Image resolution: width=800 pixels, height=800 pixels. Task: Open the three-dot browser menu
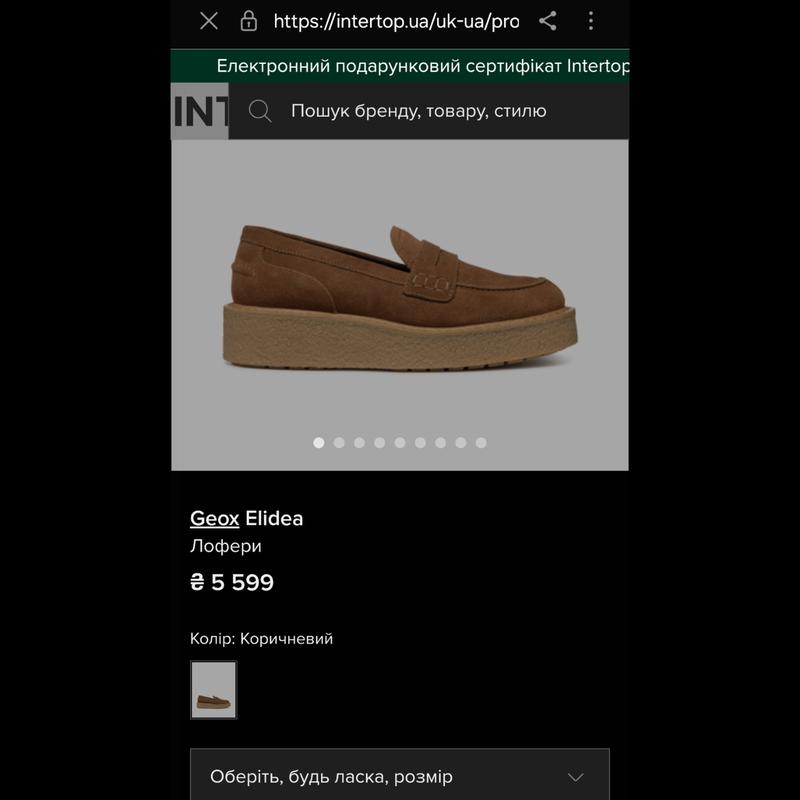click(x=591, y=21)
